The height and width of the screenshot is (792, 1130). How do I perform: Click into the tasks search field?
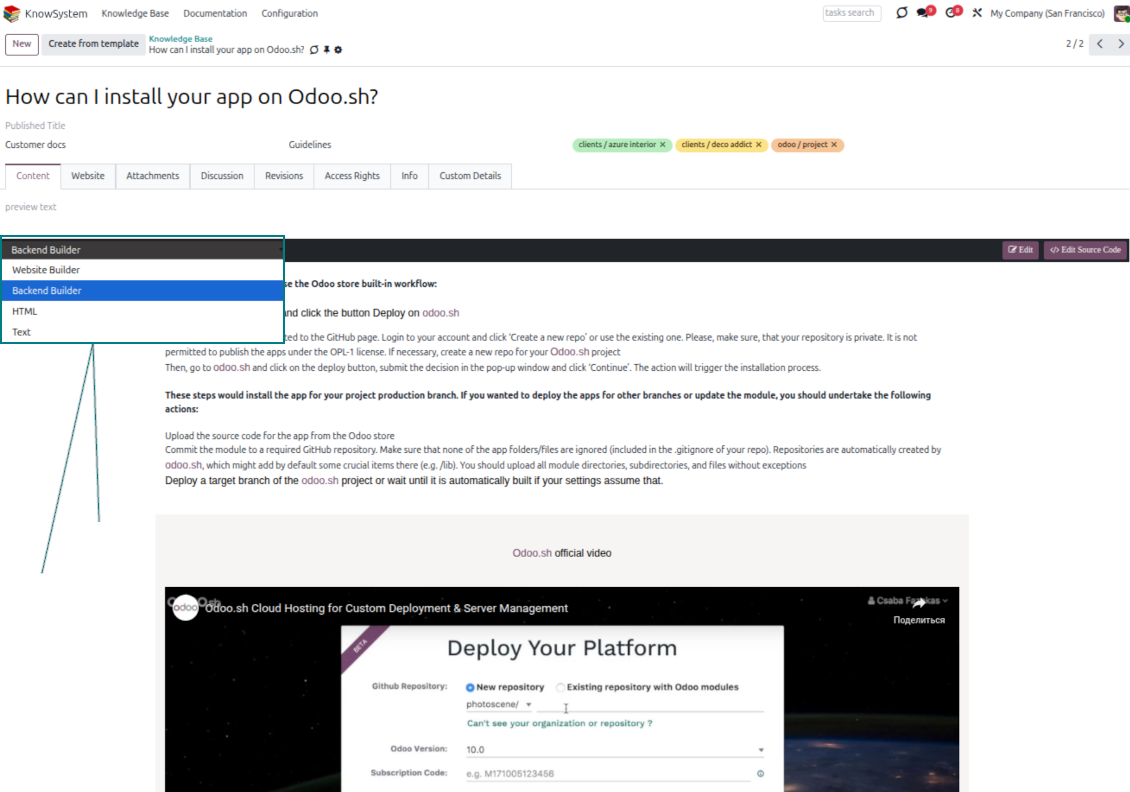point(850,14)
